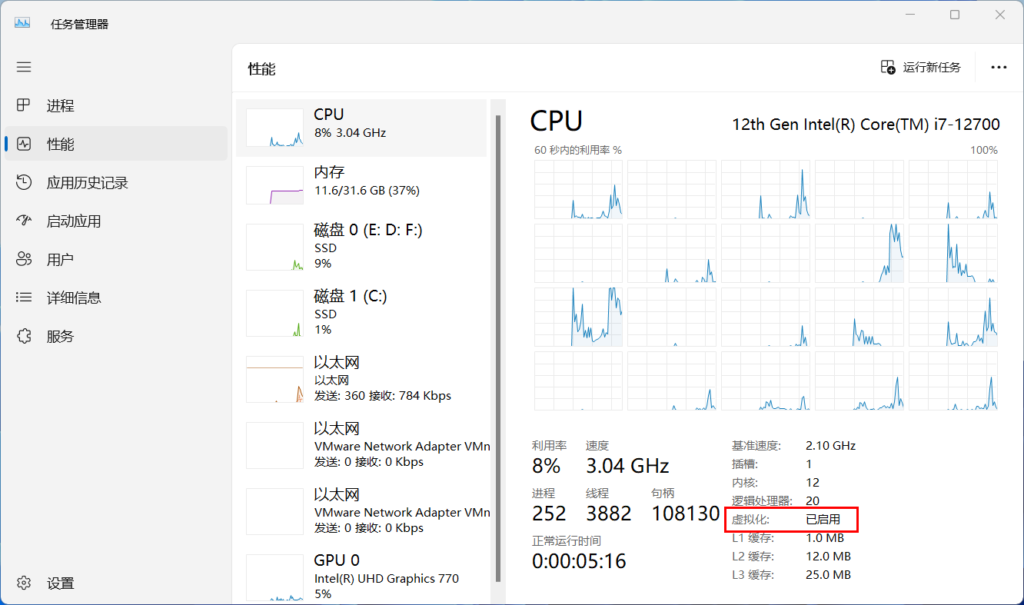This screenshot has width=1024, height=605.
Task: Open 应用历史记录 (App history) page
Action: pos(87,183)
